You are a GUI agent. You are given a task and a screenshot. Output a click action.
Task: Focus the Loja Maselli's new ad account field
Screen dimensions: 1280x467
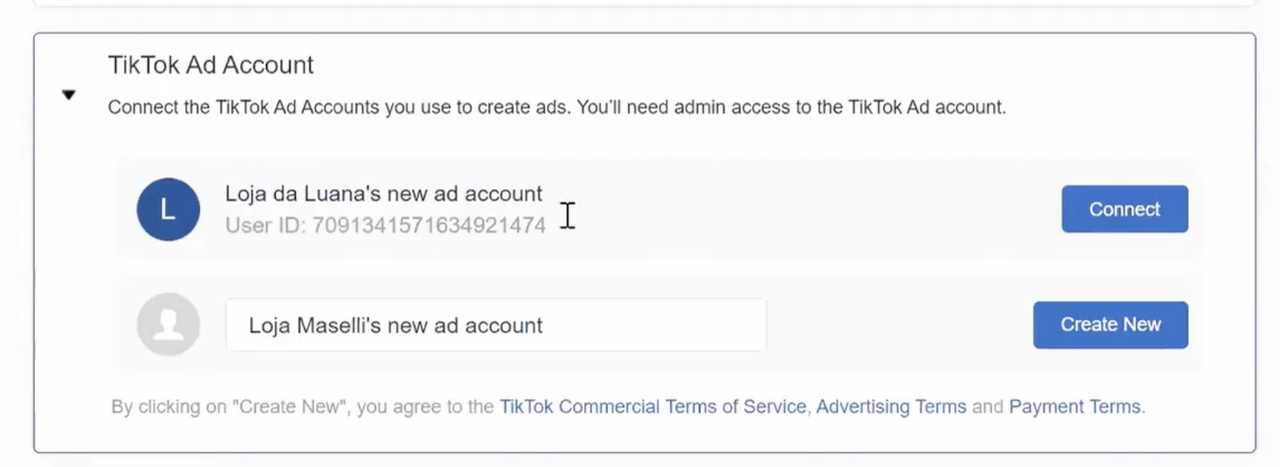tap(496, 325)
